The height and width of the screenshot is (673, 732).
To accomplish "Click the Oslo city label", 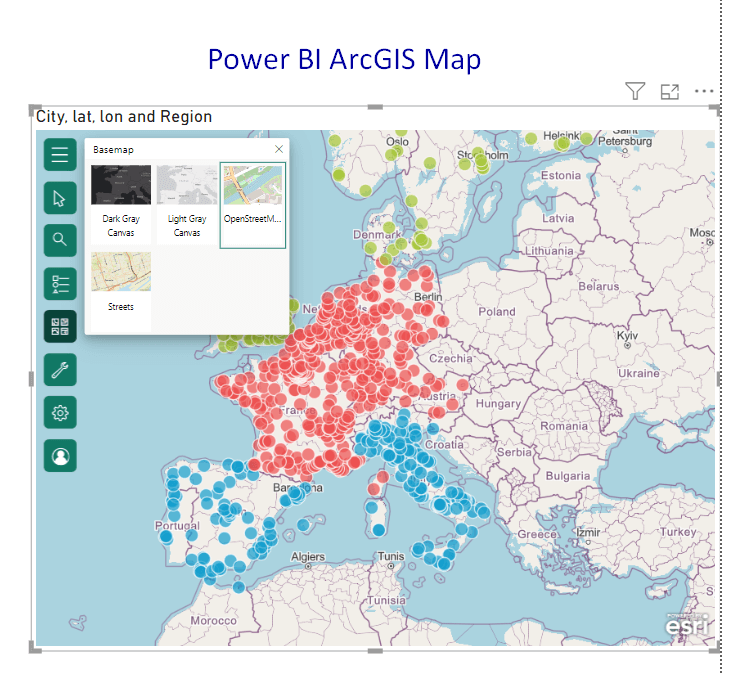I will 397,141.
